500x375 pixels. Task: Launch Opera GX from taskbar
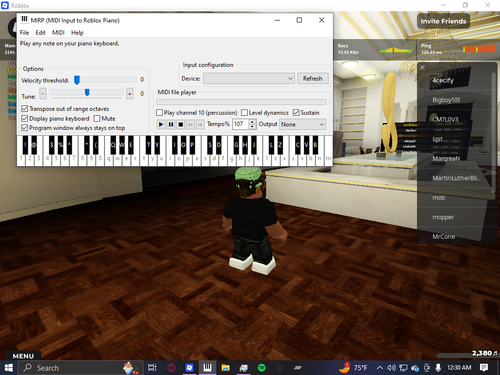tap(171, 368)
